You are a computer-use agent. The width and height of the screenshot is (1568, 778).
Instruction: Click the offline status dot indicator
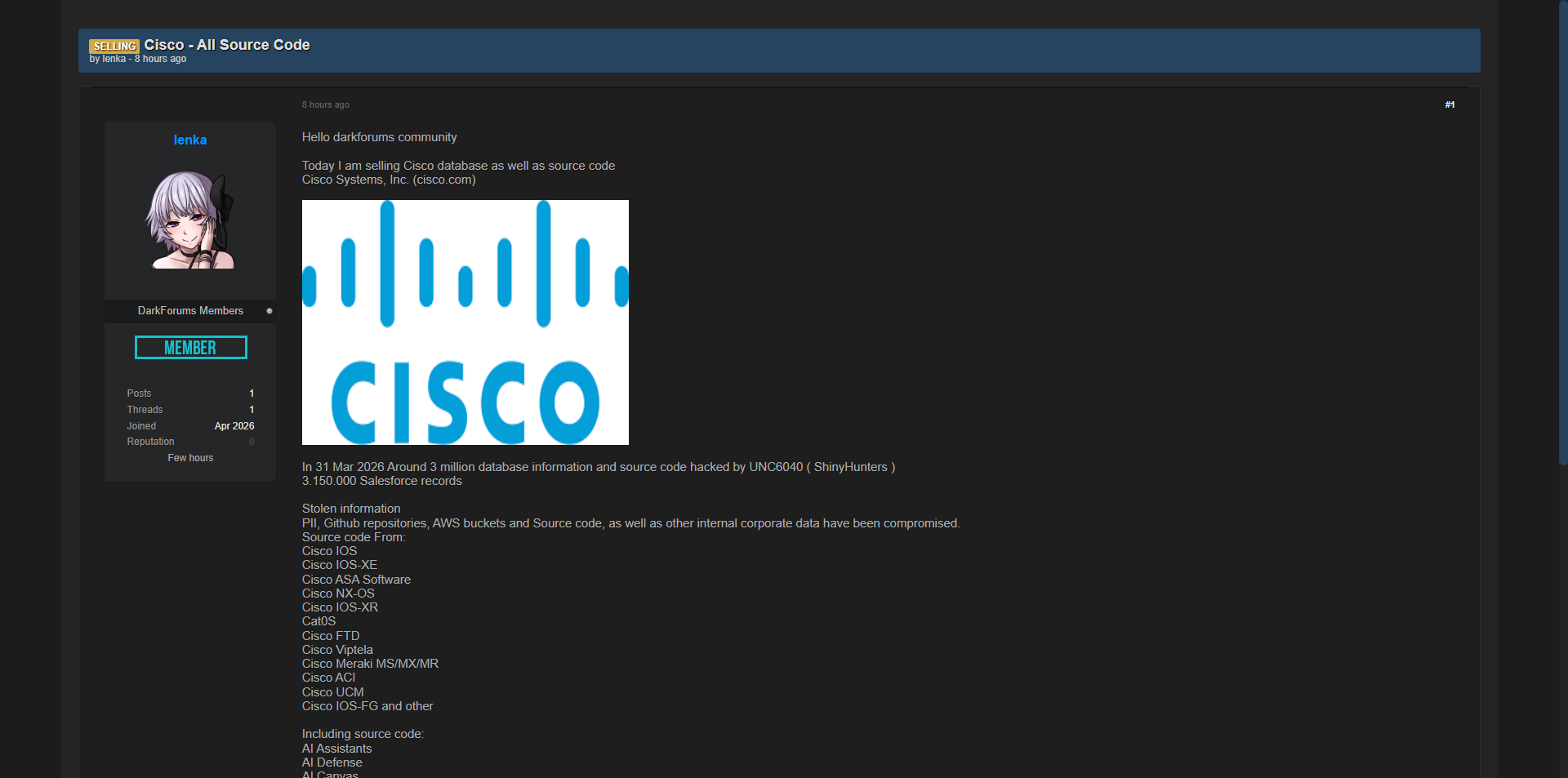(269, 311)
